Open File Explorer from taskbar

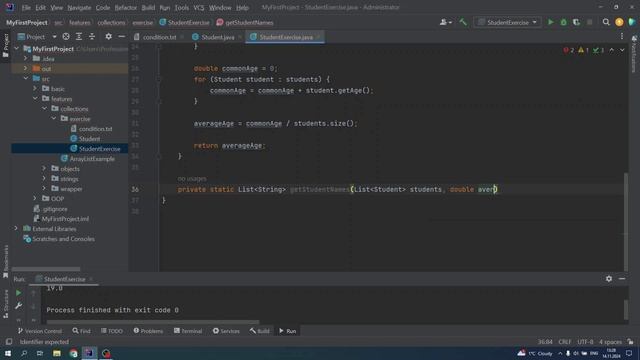(x=57, y=353)
